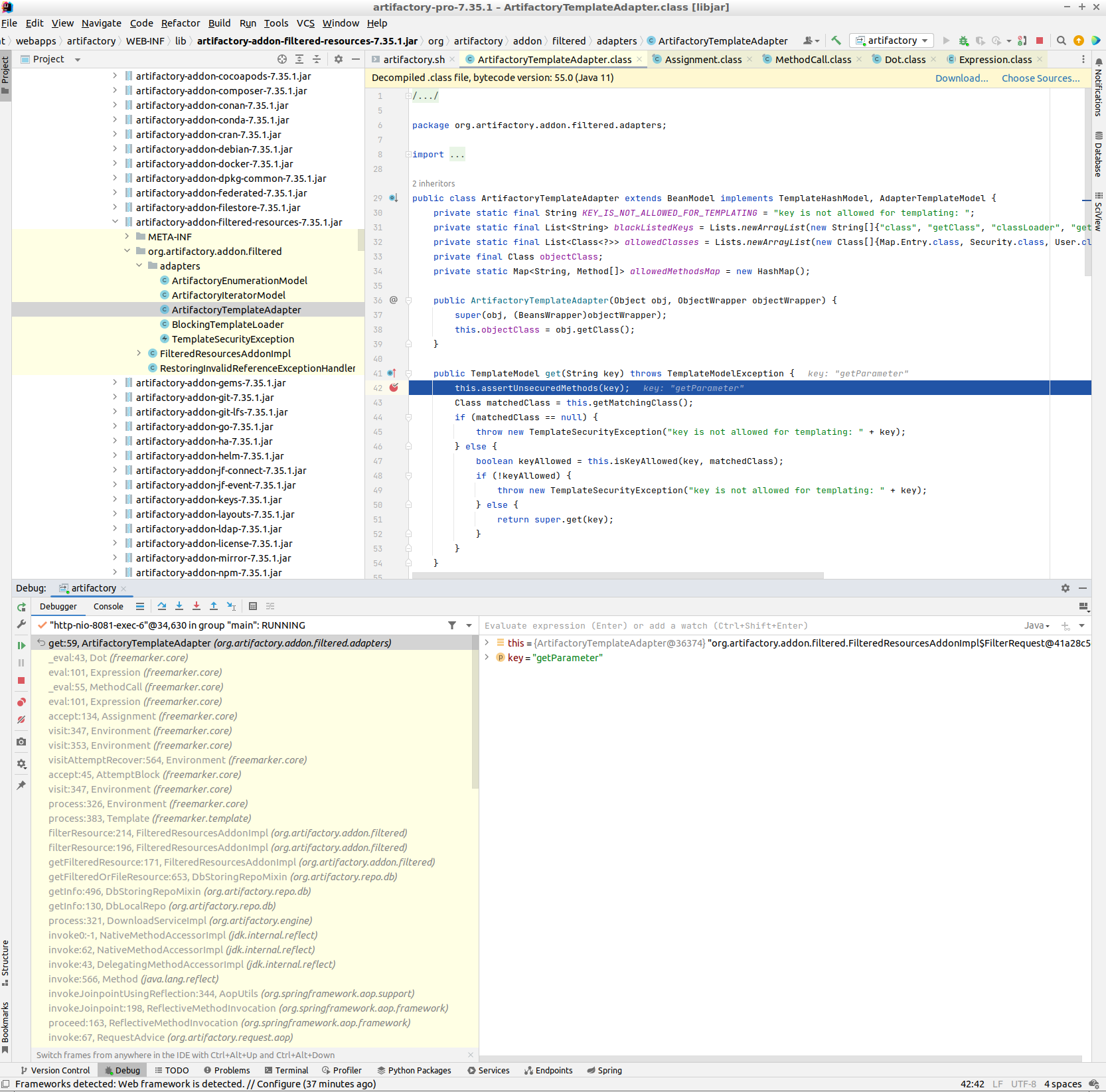Toggle the breakpoint on line 42
The width and height of the screenshot is (1106, 1092).
point(394,388)
